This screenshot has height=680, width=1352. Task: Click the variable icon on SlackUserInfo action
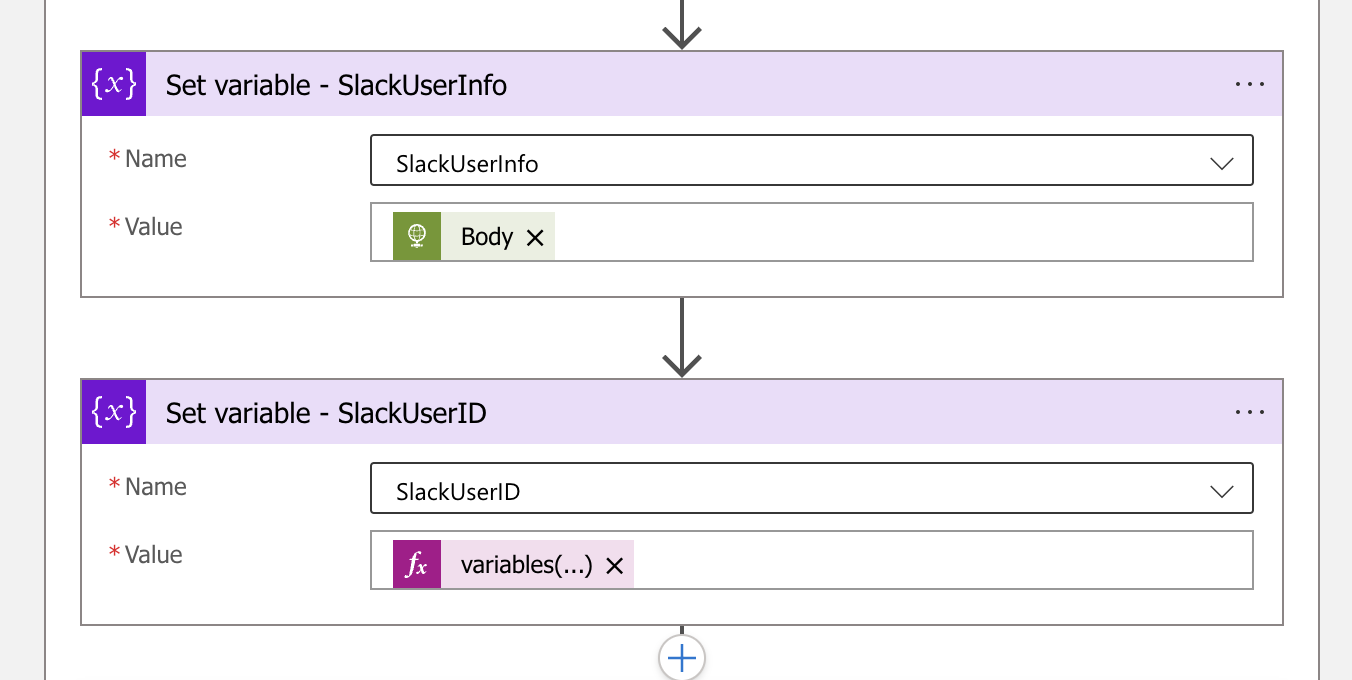click(114, 85)
